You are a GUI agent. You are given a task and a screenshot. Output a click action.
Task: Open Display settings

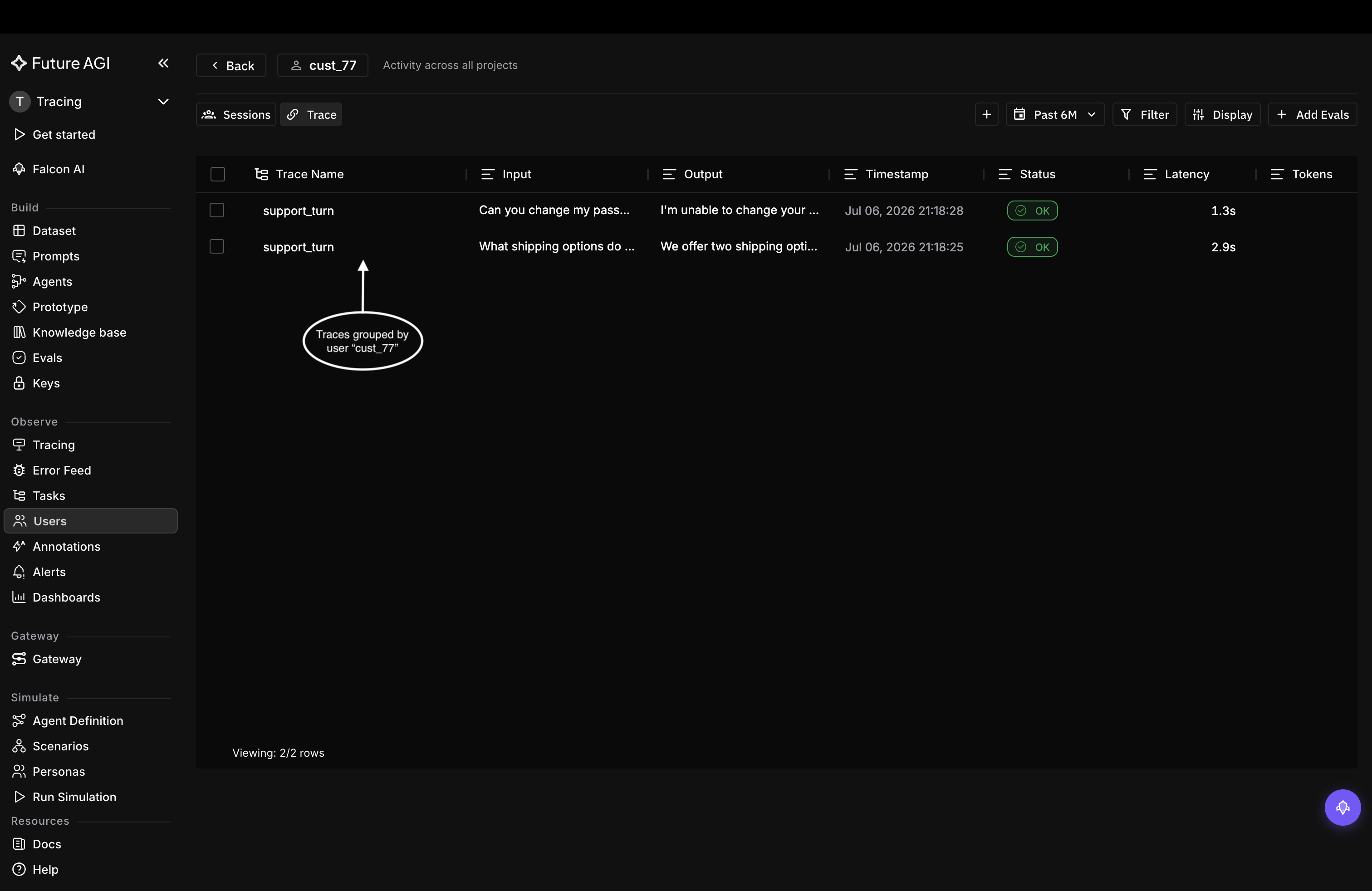point(1222,114)
